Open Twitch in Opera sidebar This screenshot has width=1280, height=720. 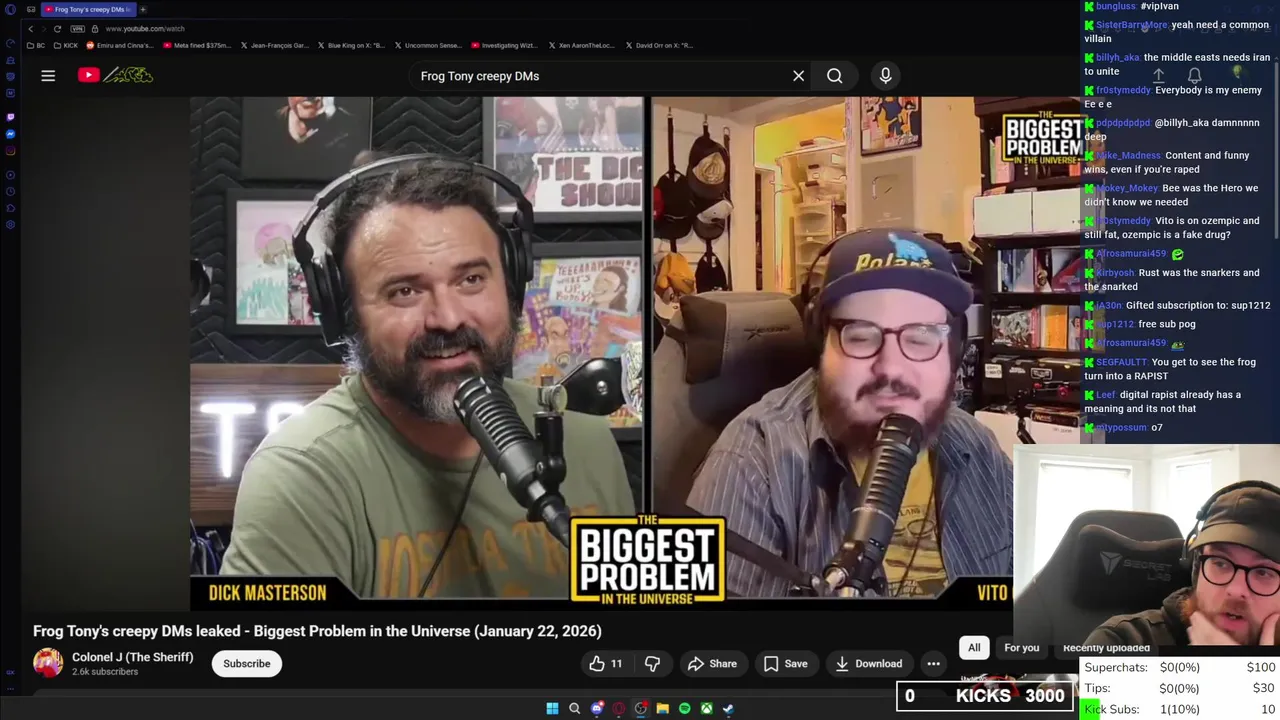(10, 116)
